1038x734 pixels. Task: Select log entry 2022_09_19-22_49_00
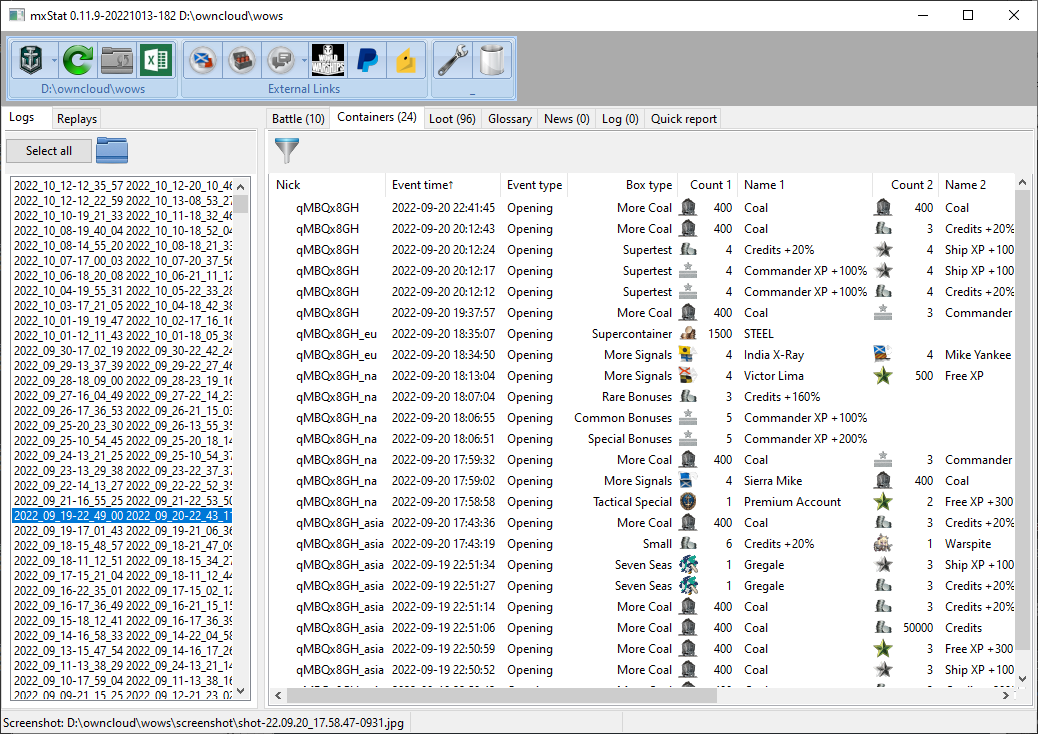[x=122, y=516]
